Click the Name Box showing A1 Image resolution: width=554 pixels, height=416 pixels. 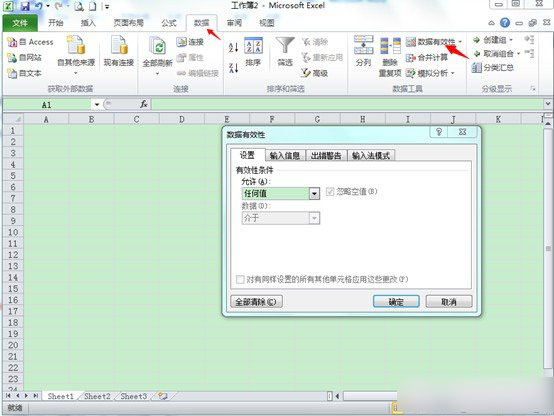coord(47,105)
